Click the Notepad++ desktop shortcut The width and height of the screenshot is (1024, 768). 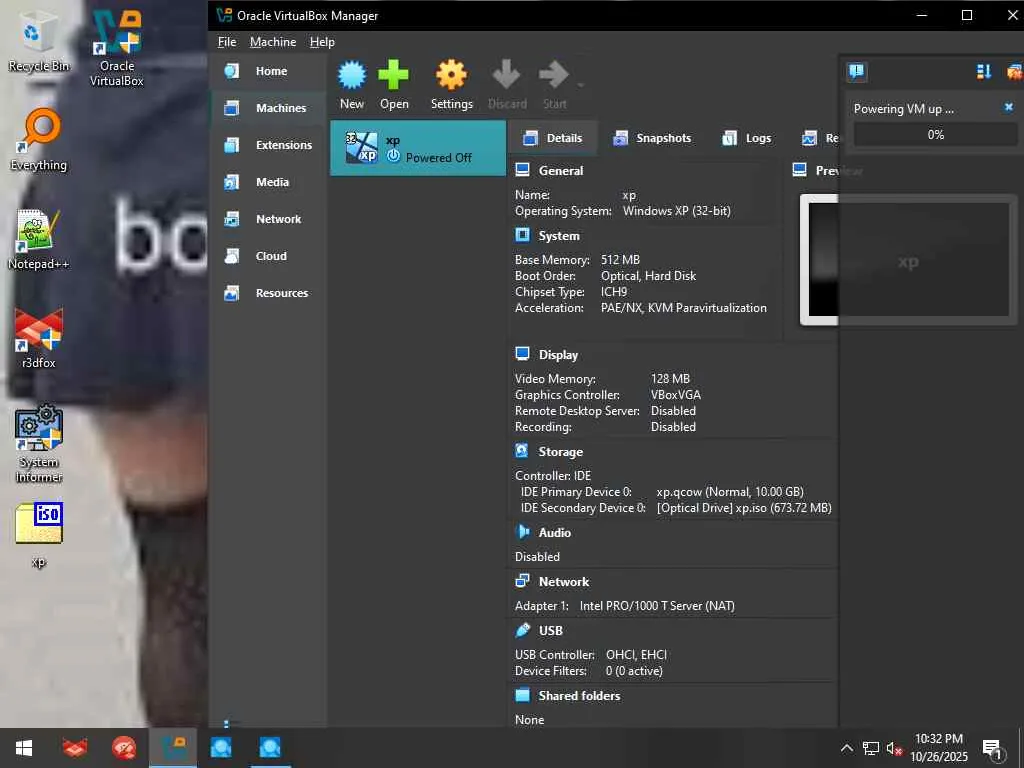[x=39, y=240]
